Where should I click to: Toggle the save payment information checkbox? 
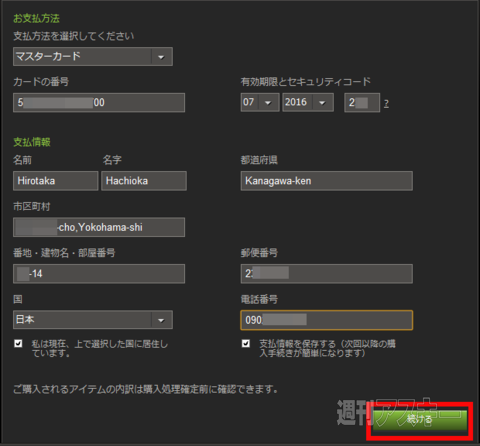tap(246, 343)
